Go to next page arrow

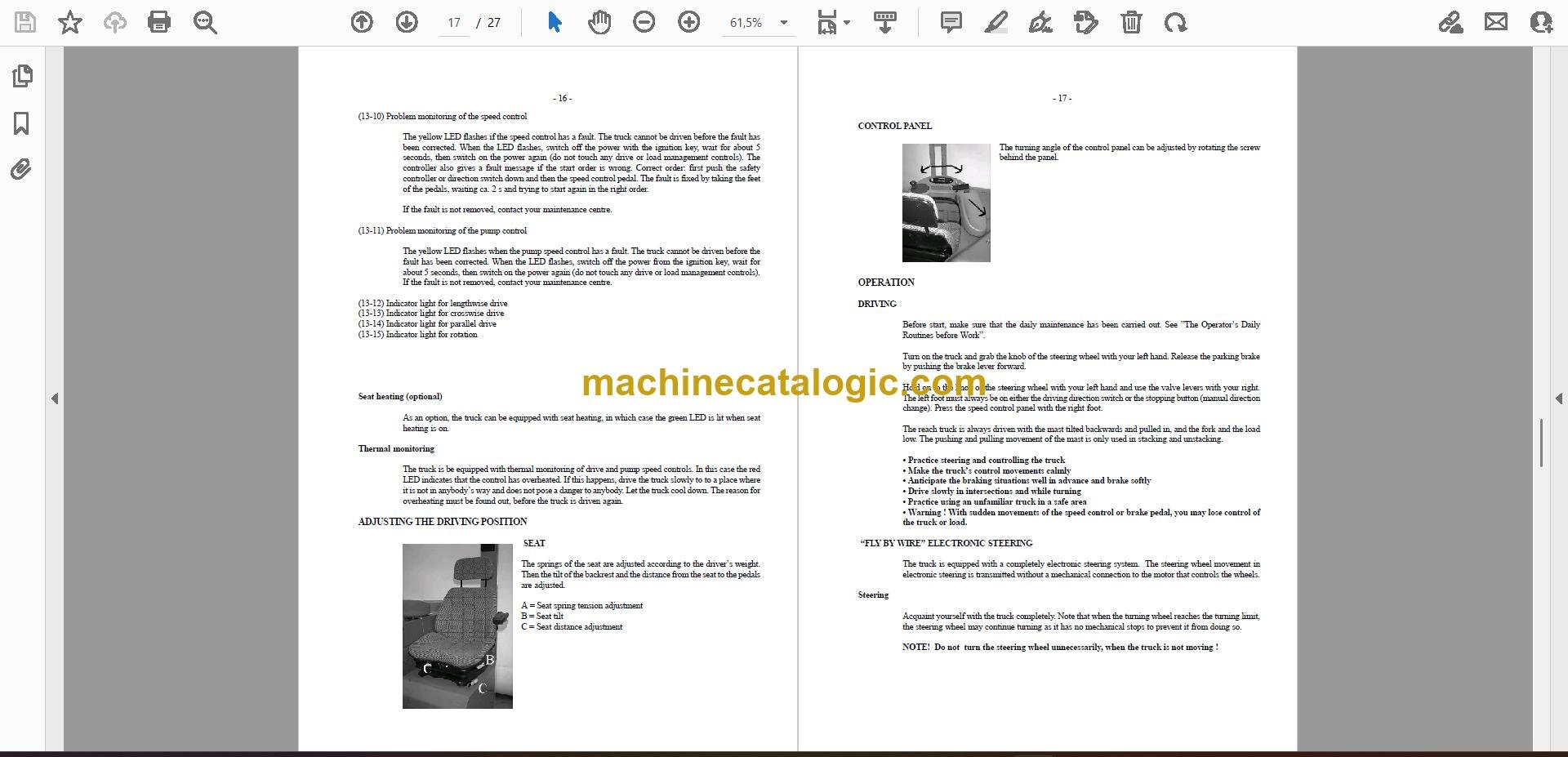point(407,22)
